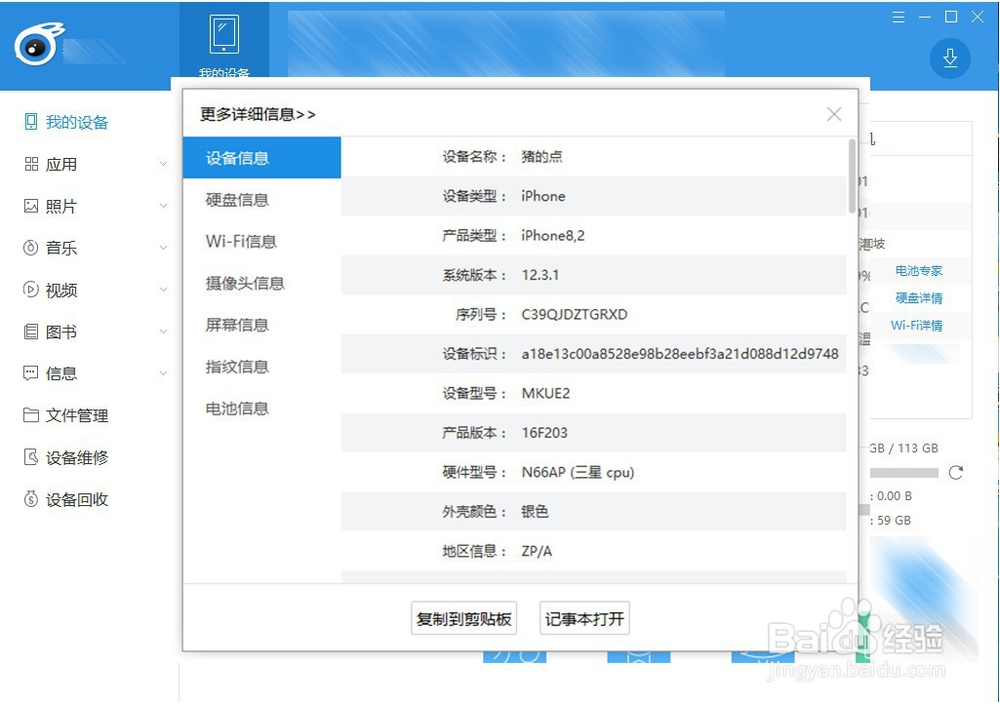Screen dimensions: 1000x704
Task: Open the 电池专家 link
Action: point(919,270)
